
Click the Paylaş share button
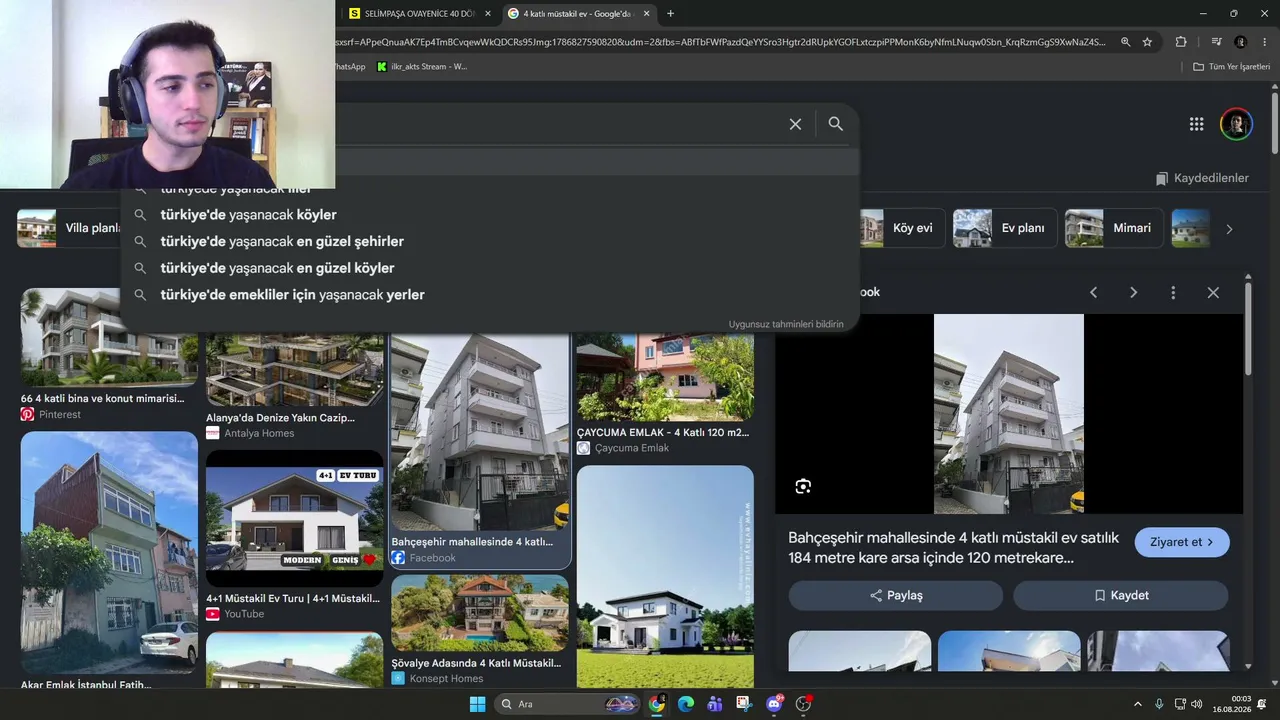pos(896,595)
